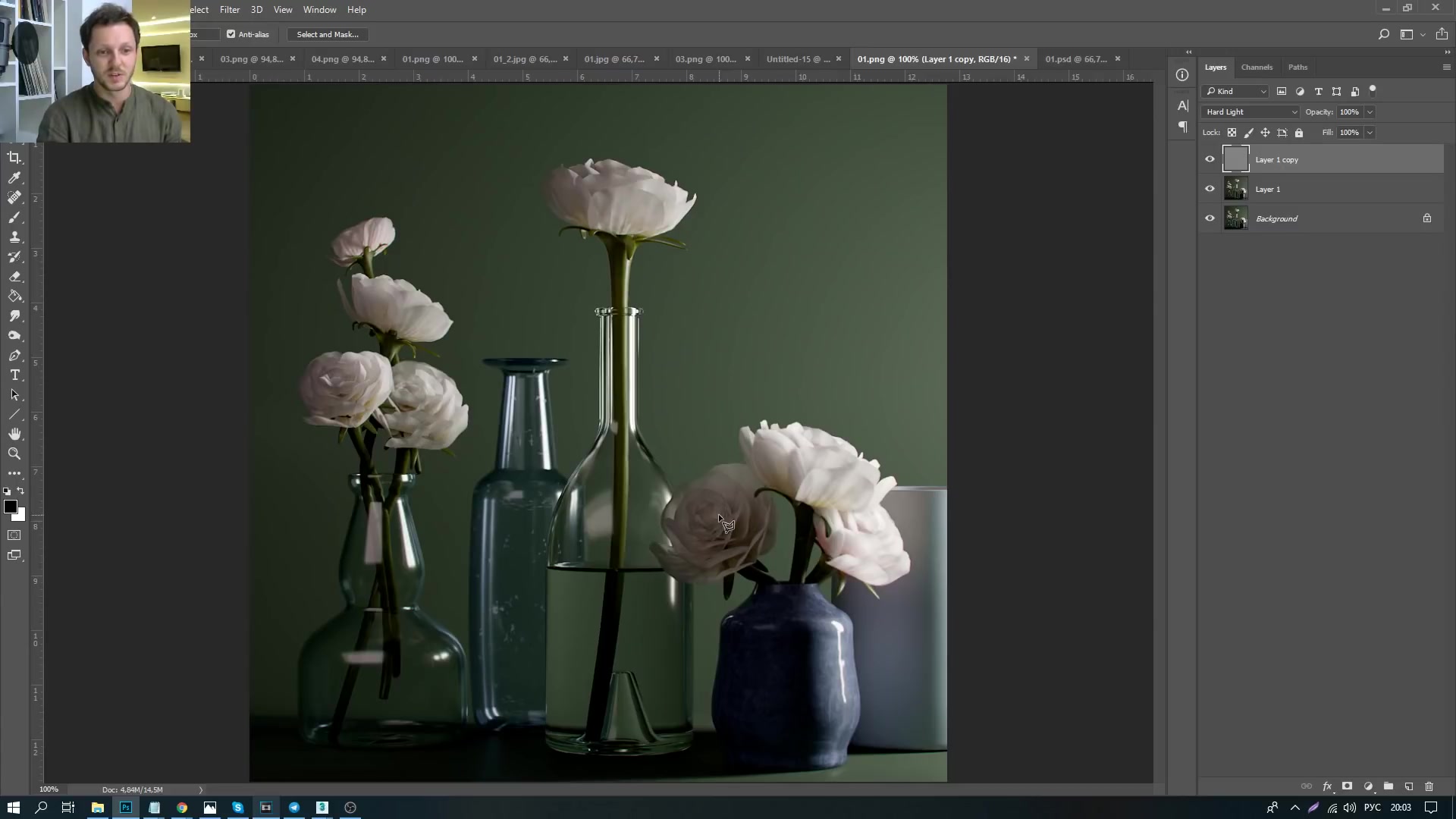Click the Text tool in toolbar
This screenshot has height=819, width=1456.
[14, 375]
